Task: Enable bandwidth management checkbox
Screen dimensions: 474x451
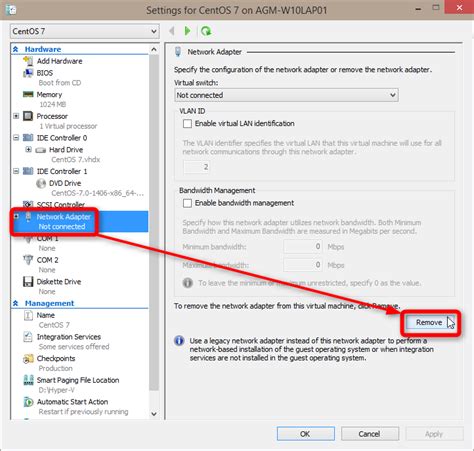Action: coord(187,203)
